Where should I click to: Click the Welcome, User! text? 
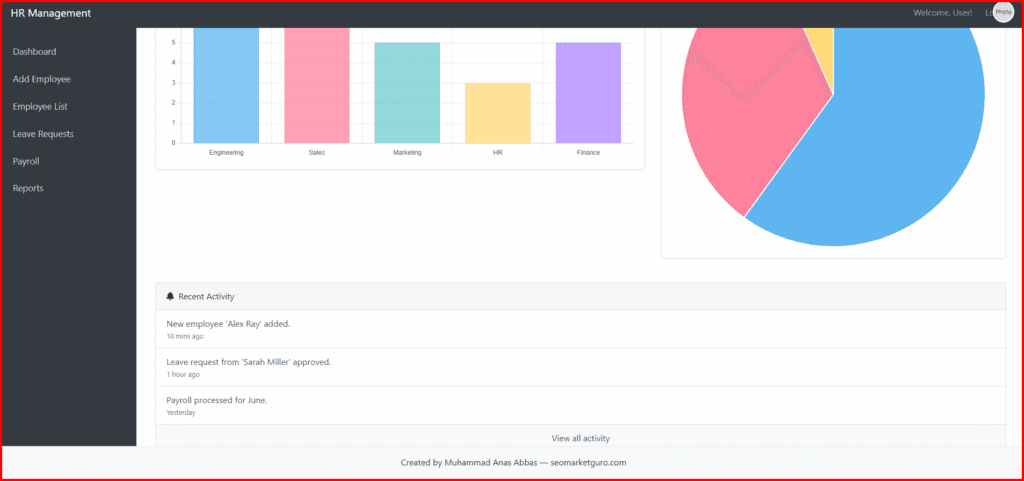(942, 13)
